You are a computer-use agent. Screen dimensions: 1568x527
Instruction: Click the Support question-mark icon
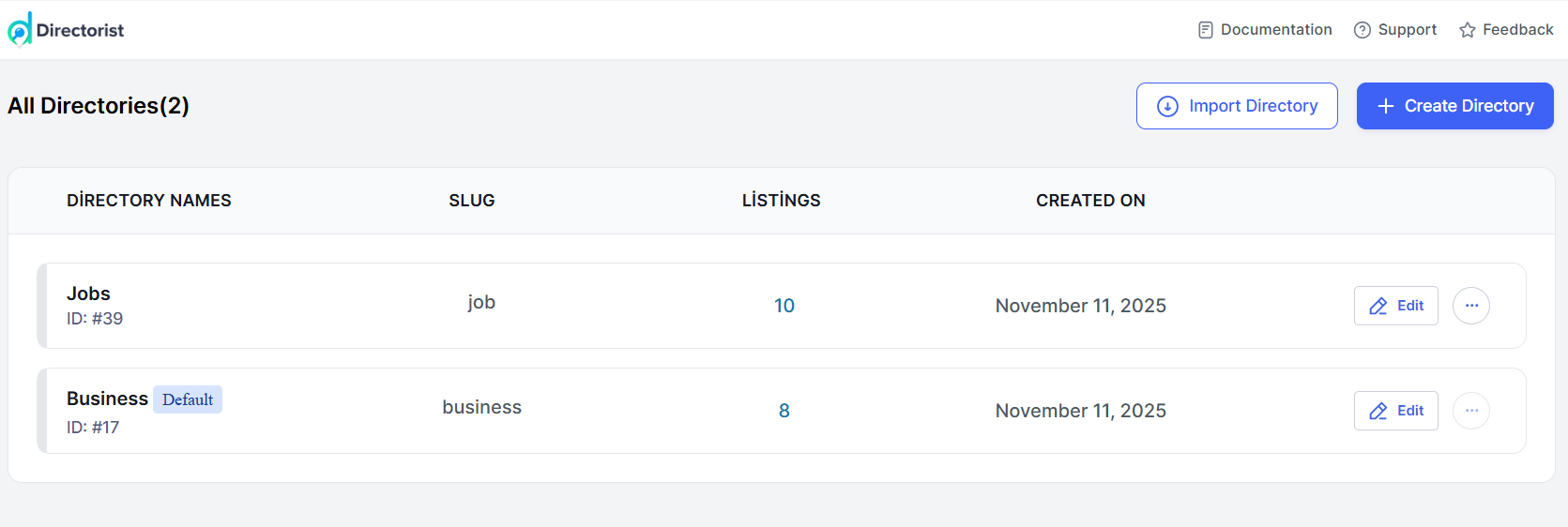tap(1362, 30)
